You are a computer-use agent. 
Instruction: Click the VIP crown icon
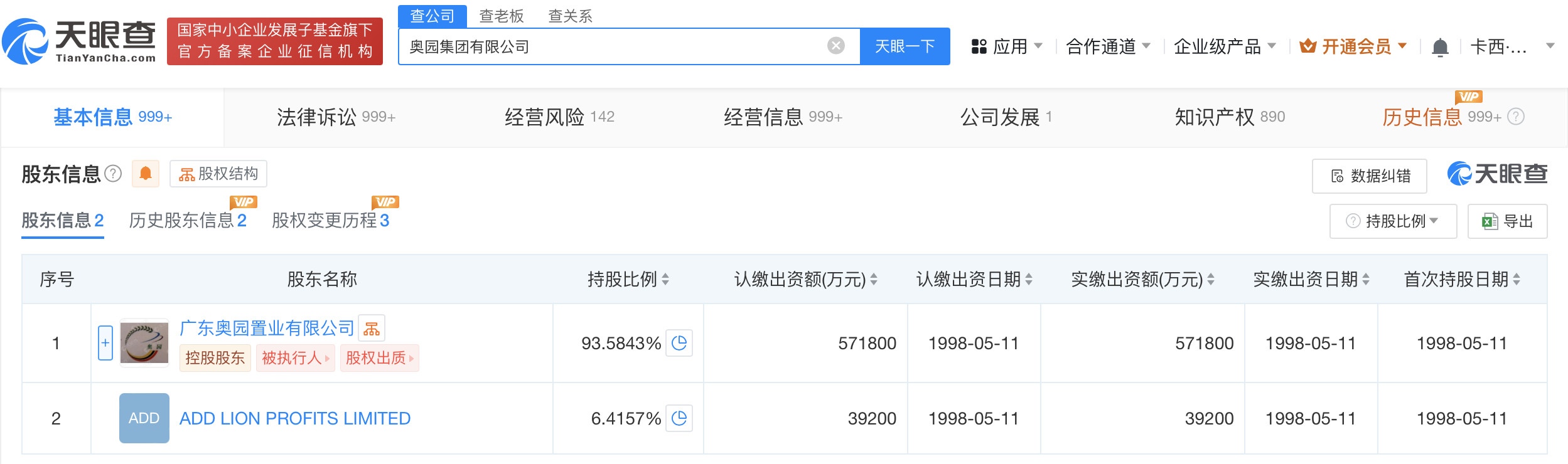[x=1308, y=46]
